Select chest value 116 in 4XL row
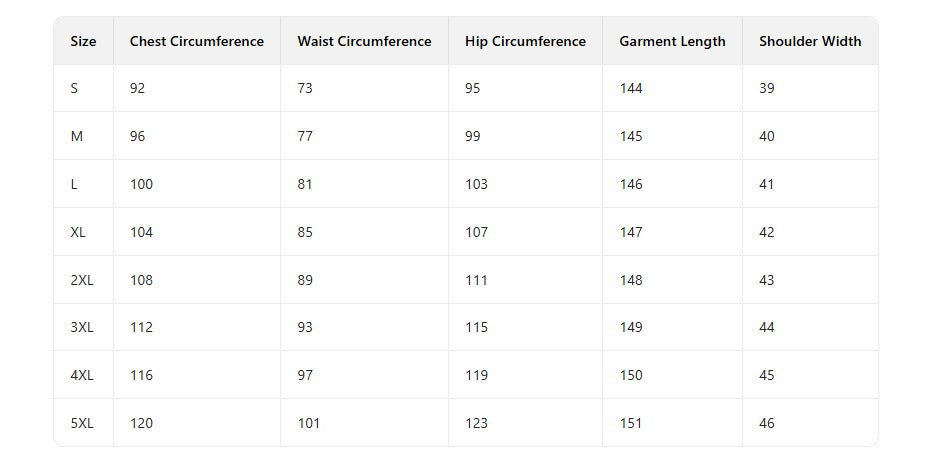The height and width of the screenshot is (452, 931). pos(141,375)
